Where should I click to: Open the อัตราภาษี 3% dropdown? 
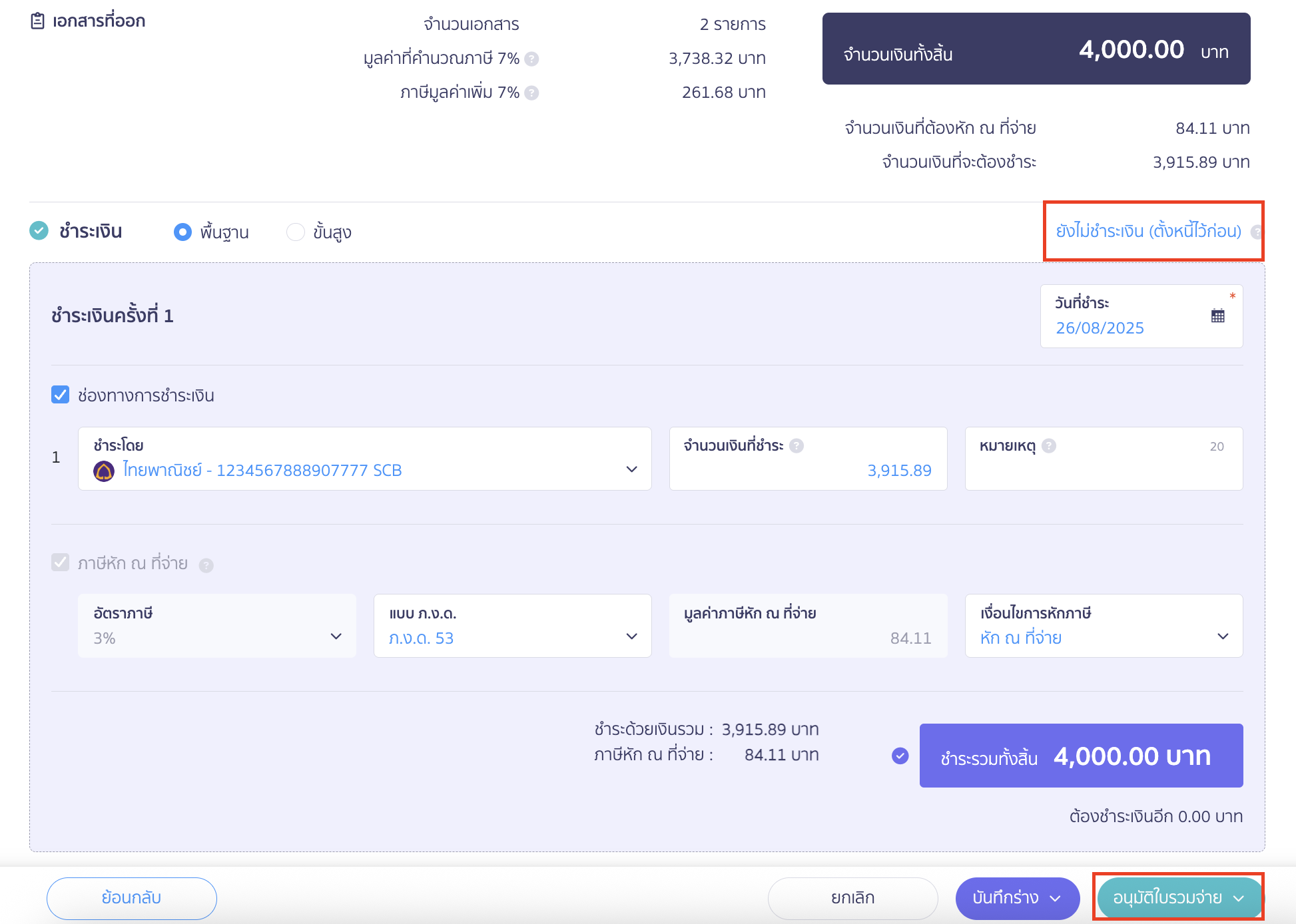[x=217, y=626]
